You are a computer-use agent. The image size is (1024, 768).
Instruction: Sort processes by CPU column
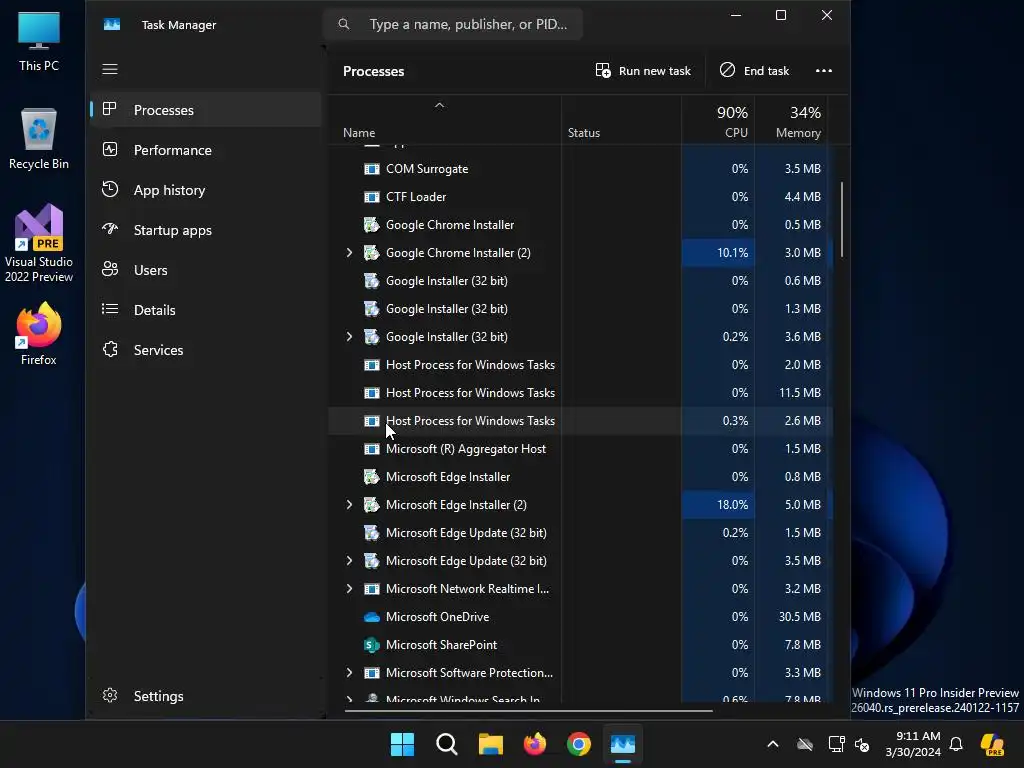[718, 121]
